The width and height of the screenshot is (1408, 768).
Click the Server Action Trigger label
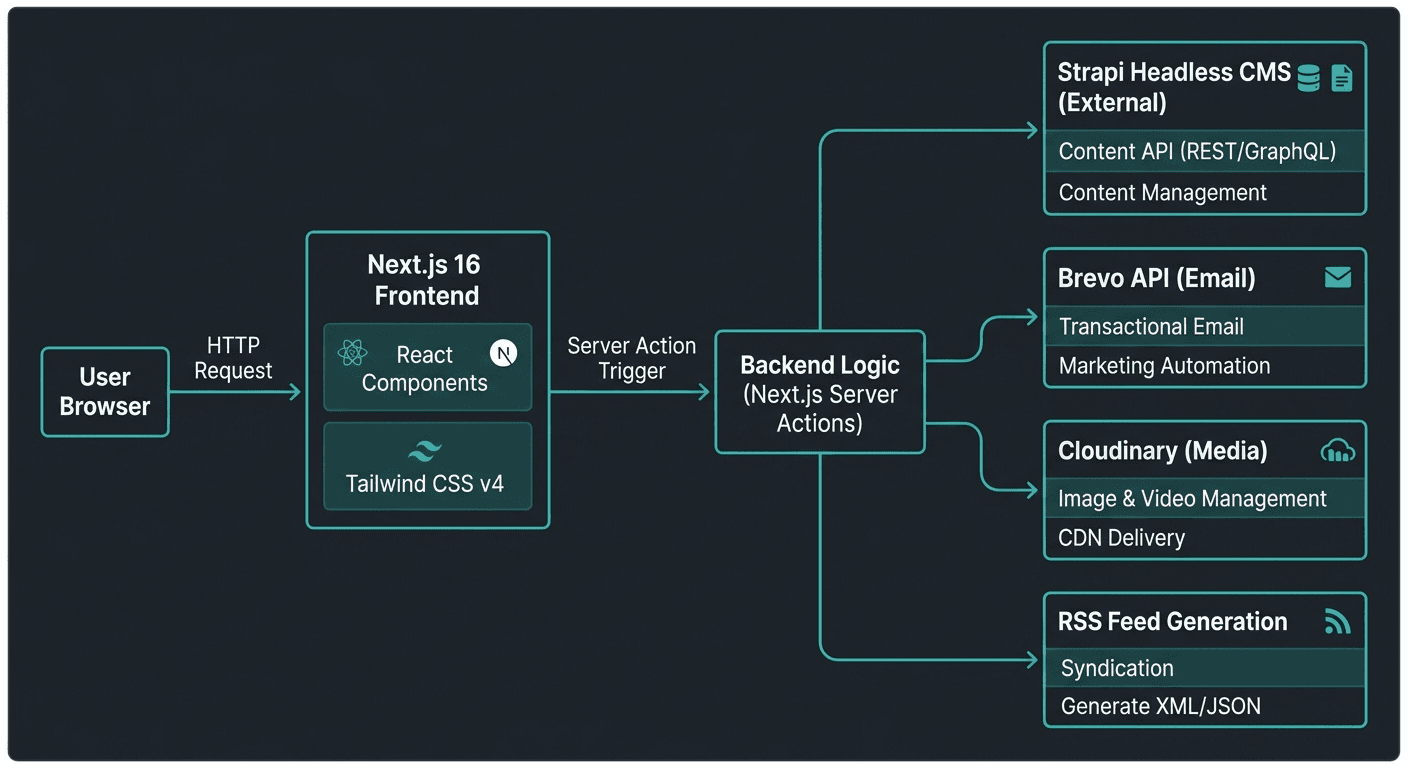(632, 358)
